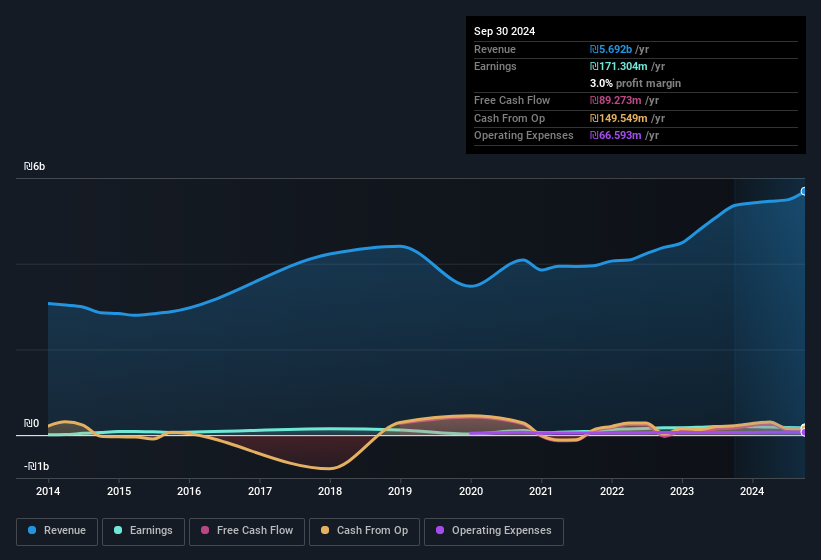The height and width of the screenshot is (560, 821).
Task: Click the 2015 x-axis label
Action: pos(119,491)
